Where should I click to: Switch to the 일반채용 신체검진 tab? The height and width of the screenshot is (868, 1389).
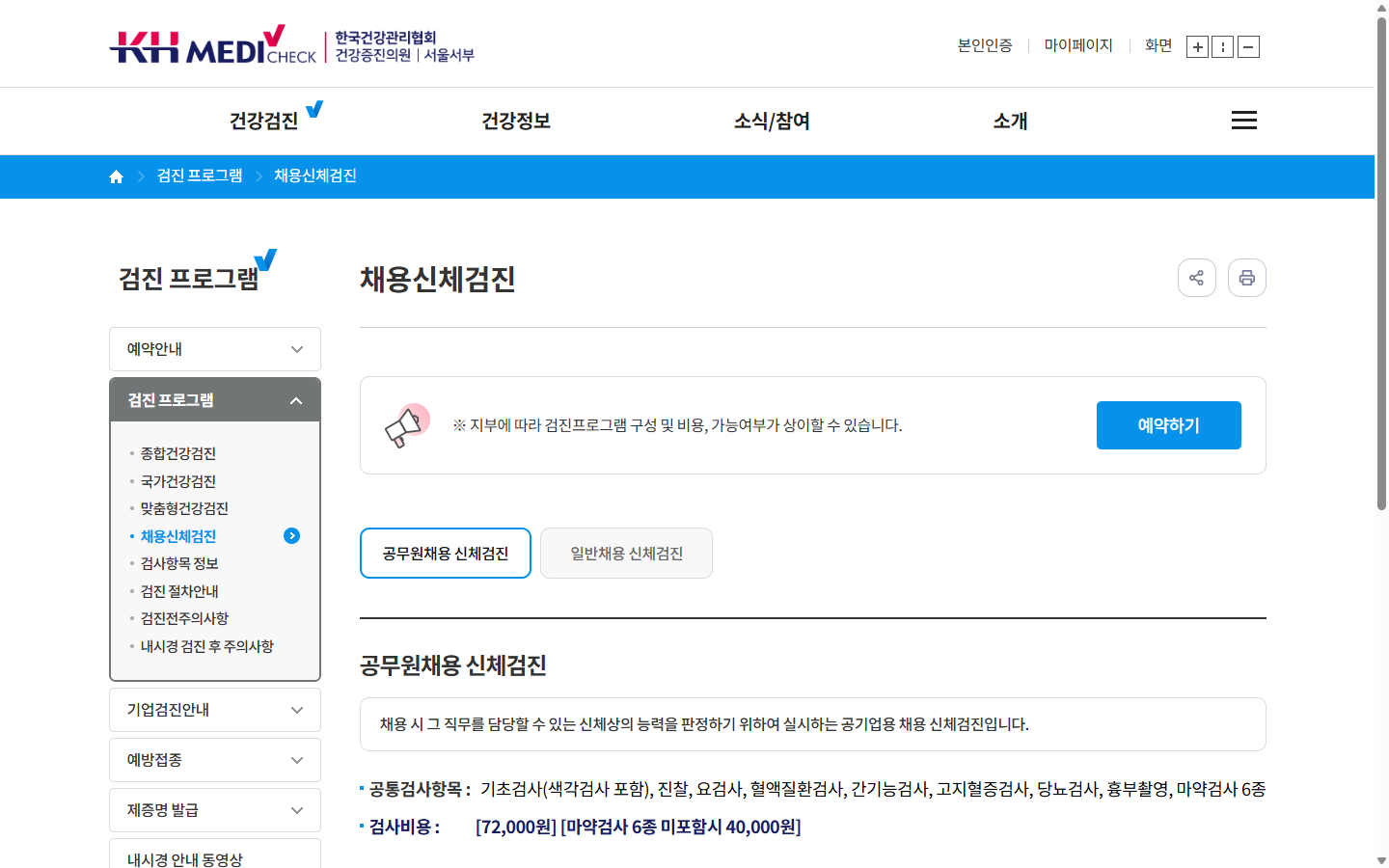tap(627, 554)
